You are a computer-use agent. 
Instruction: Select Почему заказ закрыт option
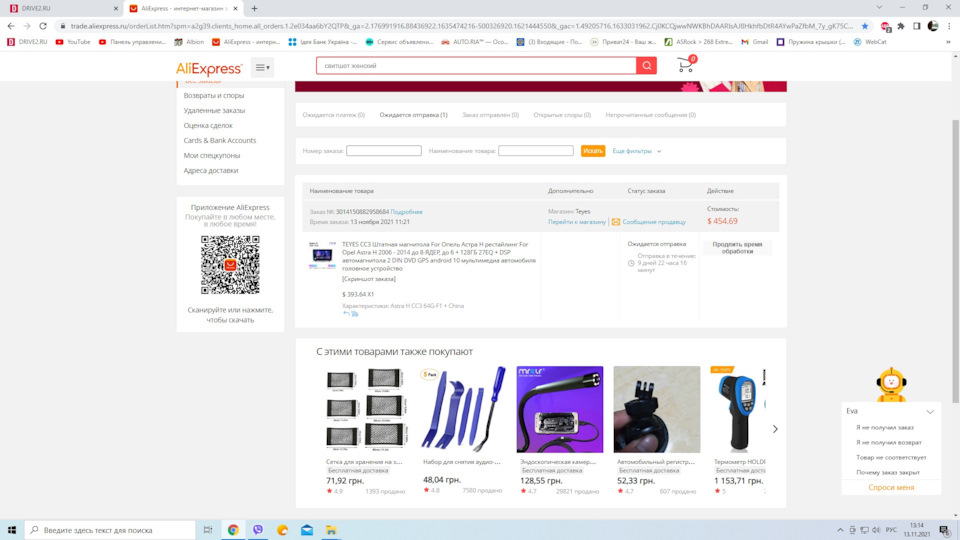888,472
